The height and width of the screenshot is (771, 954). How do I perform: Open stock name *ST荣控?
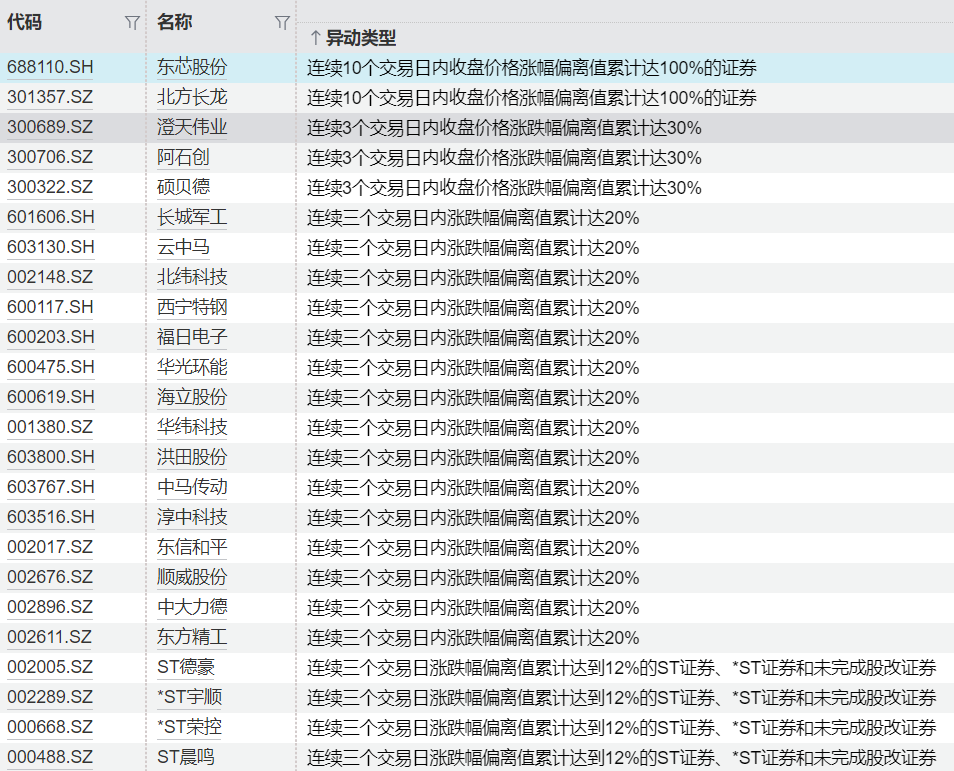[189, 727]
